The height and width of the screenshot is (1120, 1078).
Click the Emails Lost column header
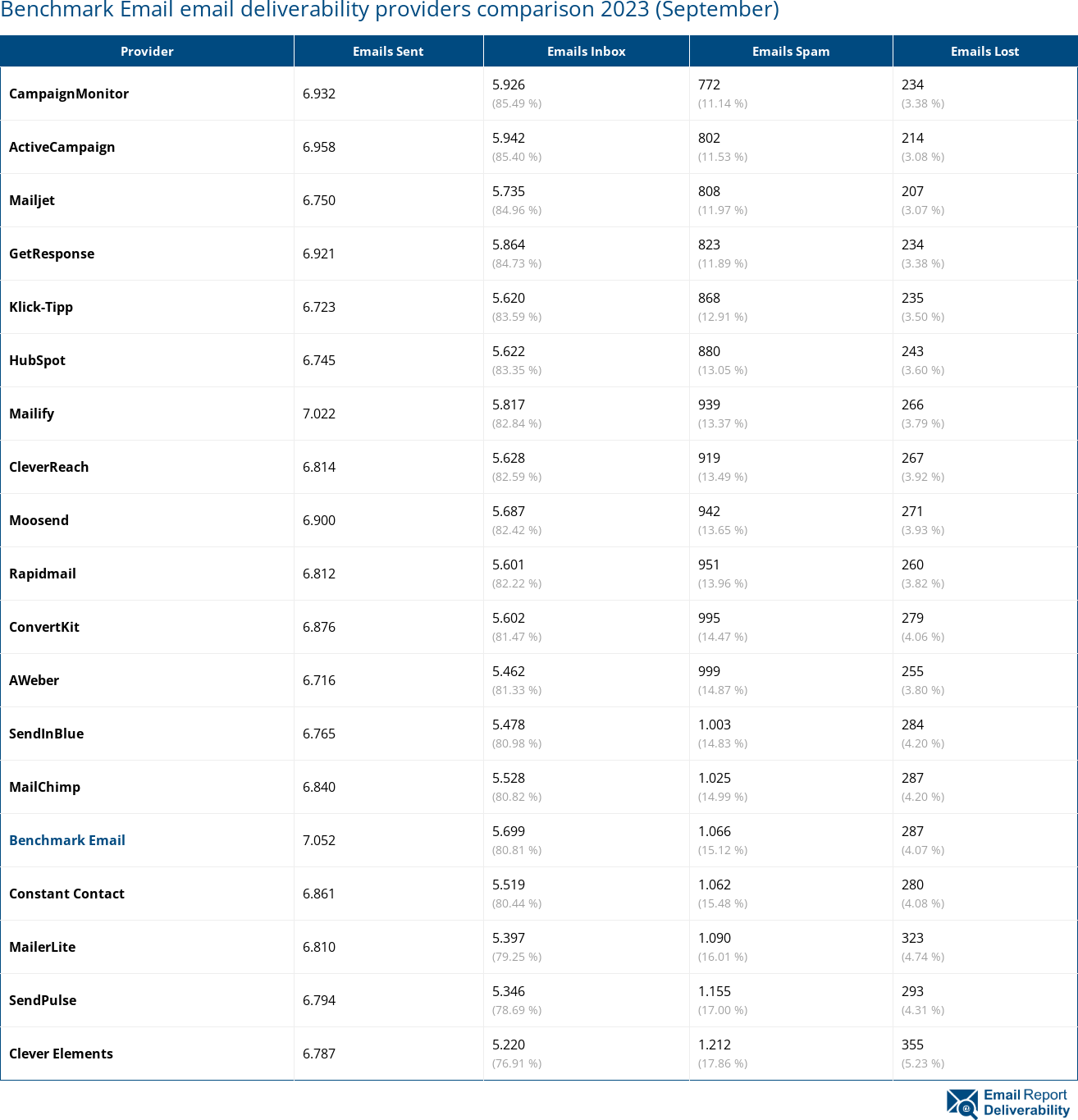(984, 51)
